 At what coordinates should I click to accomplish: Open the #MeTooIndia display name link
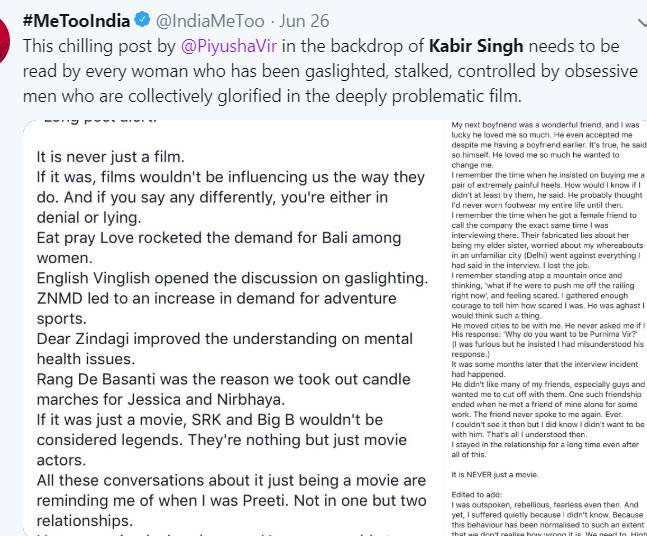(73, 18)
